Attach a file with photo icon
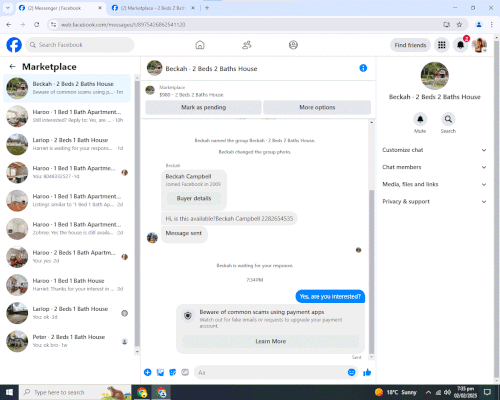Screen dimensions: 500x400 tap(160, 372)
